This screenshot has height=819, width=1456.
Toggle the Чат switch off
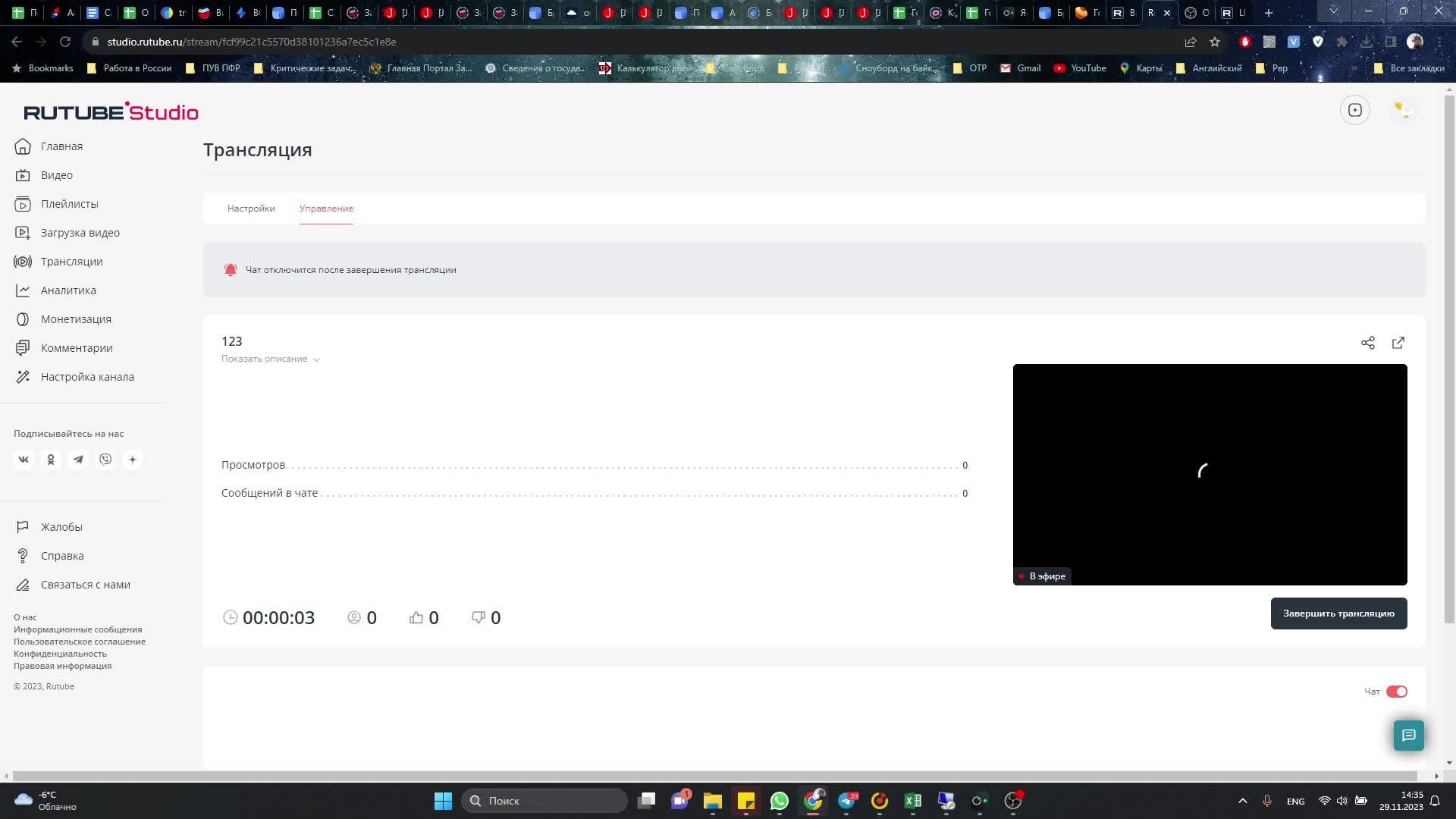click(1396, 692)
